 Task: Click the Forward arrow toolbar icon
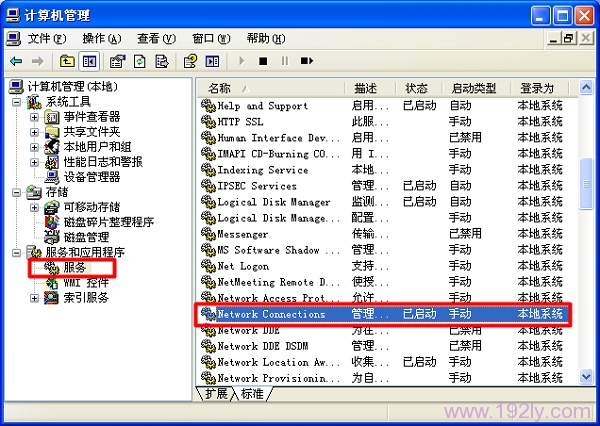[38, 61]
